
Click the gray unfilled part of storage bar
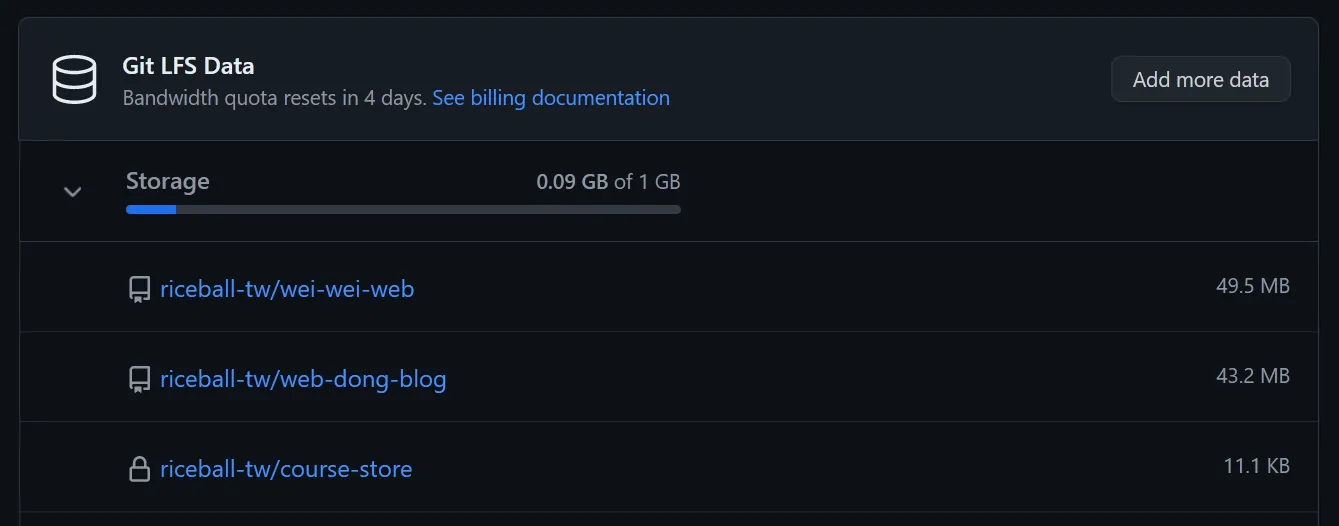[428, 210]
